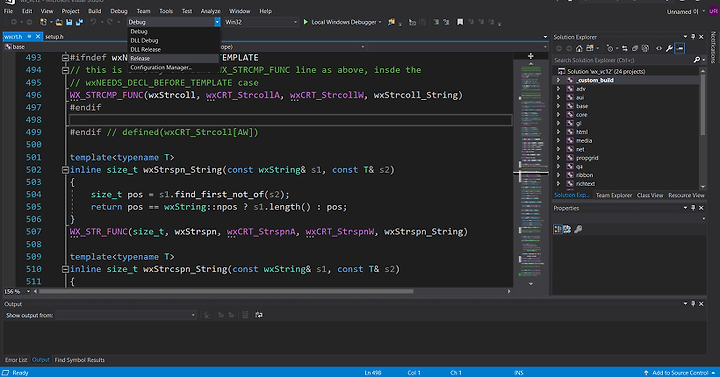Collapse the #ifndef block at line 493
The height and width of the screenshot is (377, 720).
65,58
